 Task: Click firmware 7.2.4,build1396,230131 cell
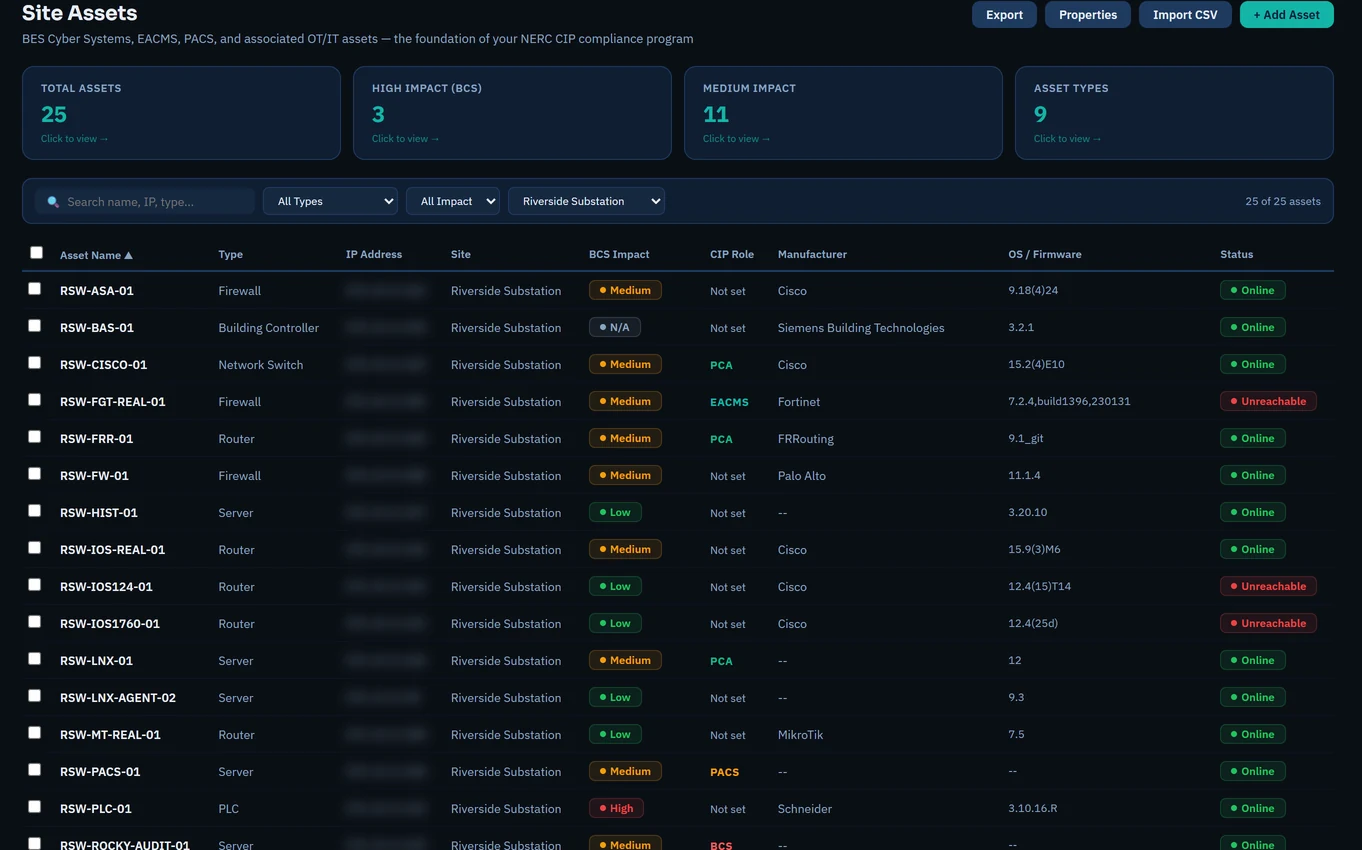coord(1069,401)
